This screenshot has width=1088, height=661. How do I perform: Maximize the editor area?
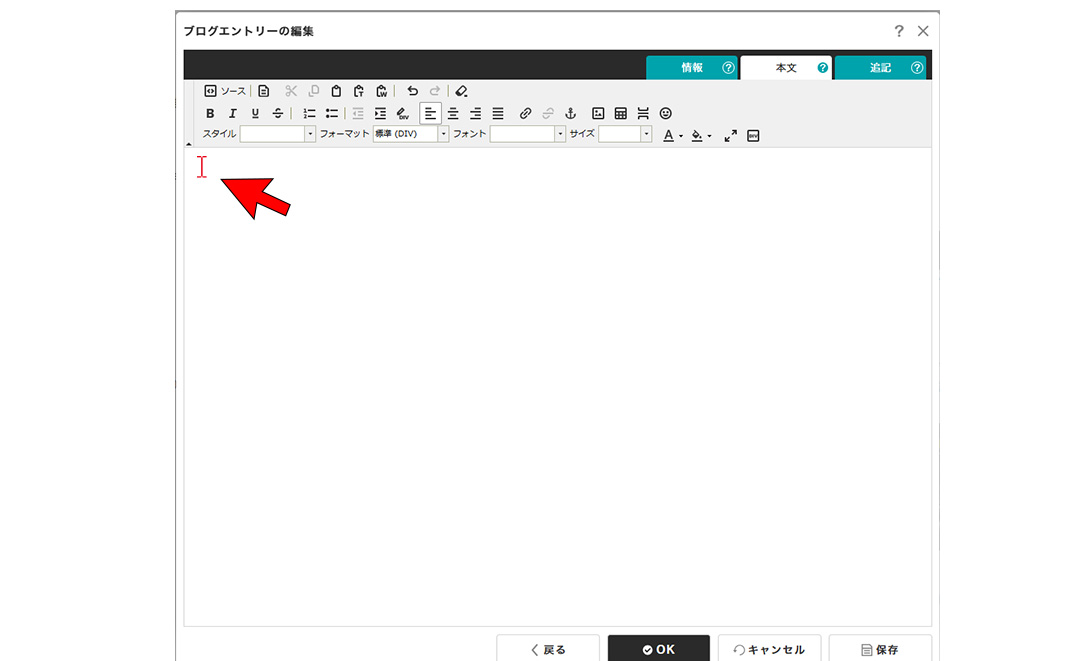coord(731,135)
